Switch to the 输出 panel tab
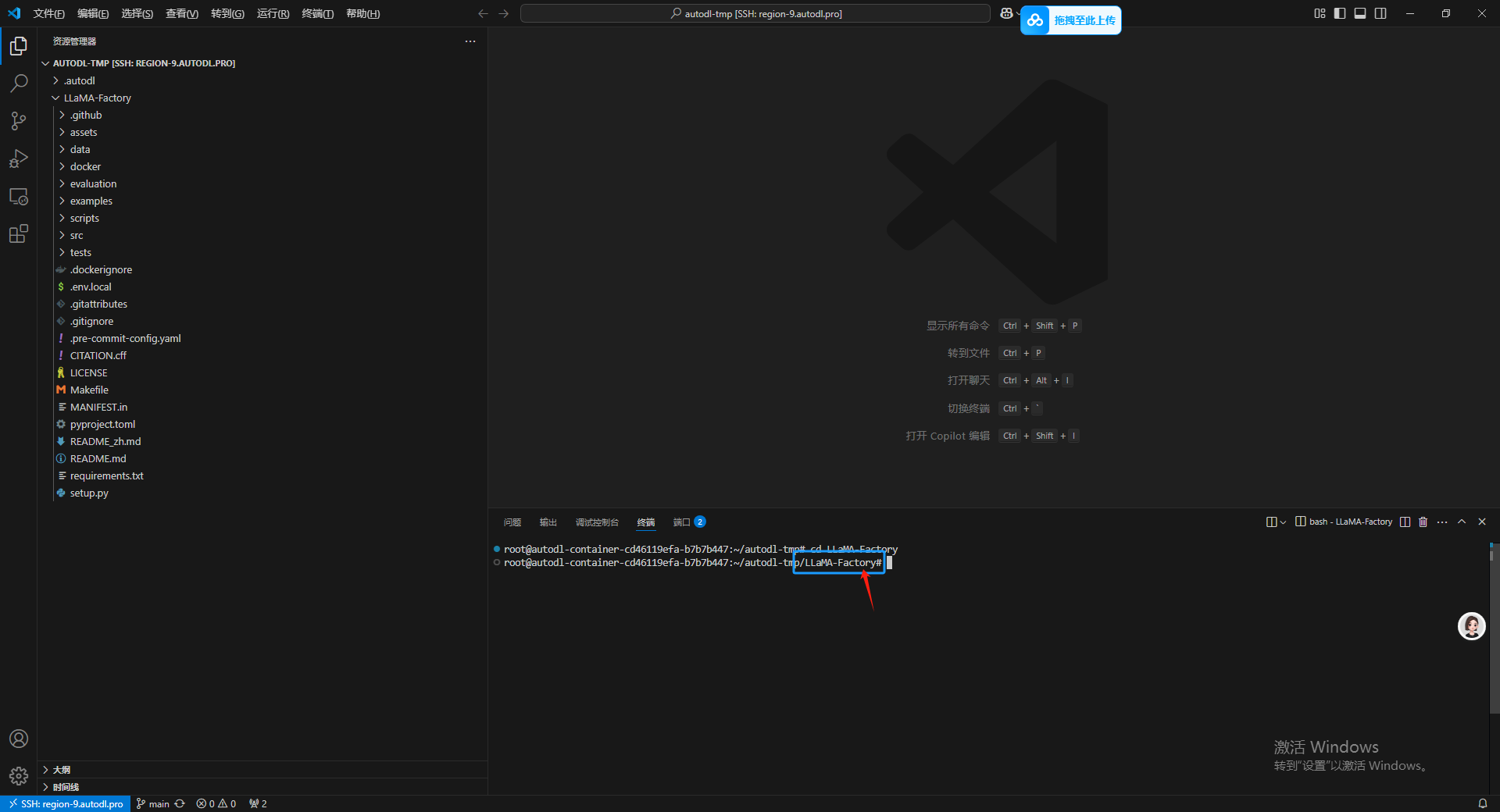The image size is (1500, 812). coord(548,522)
